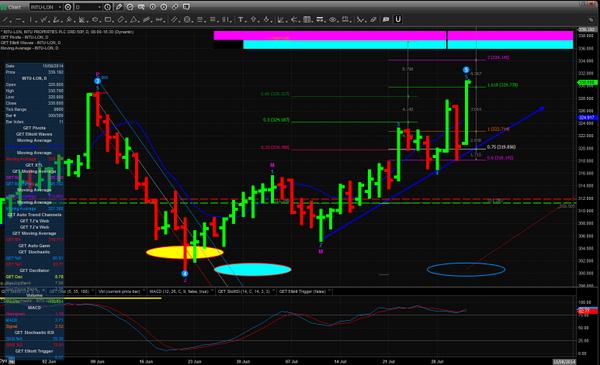
Task: Click the comment window icon in top bar
Action: pos(186,7)
